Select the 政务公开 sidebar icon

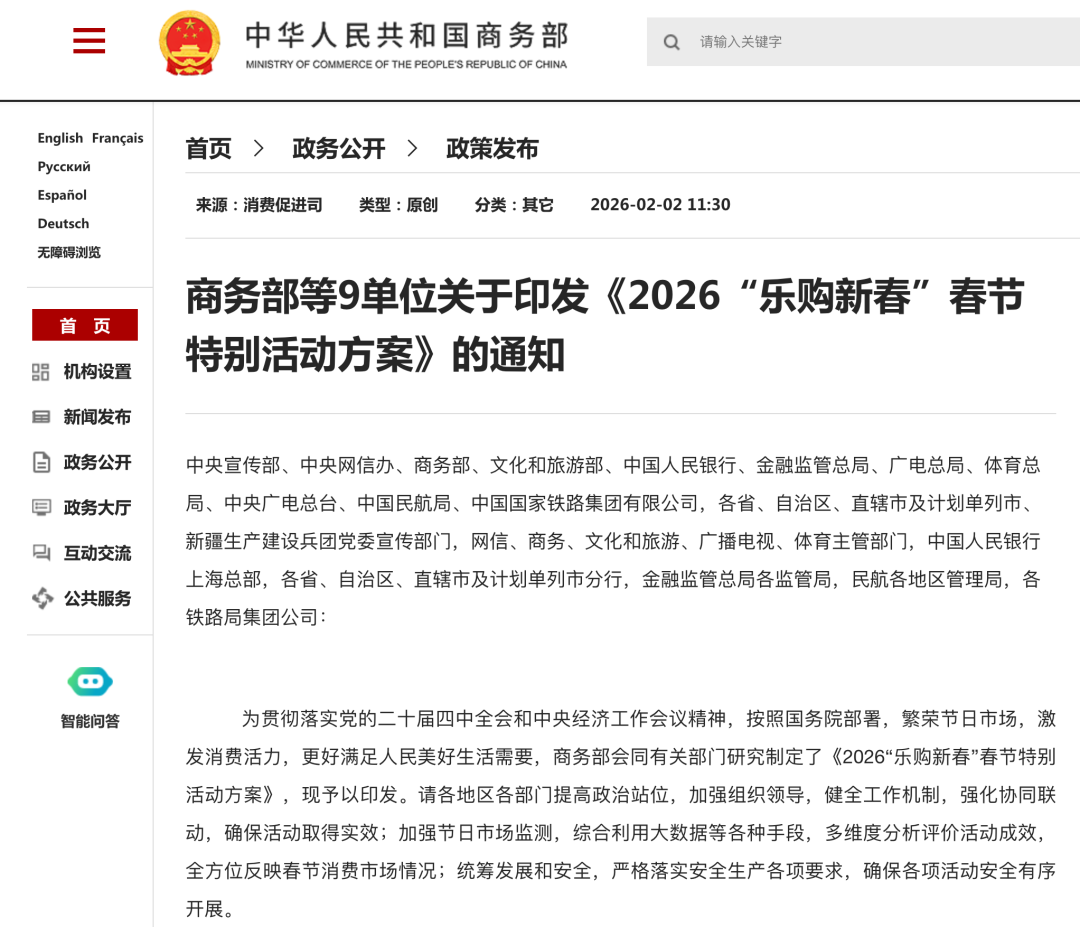(x=40, y=462)
